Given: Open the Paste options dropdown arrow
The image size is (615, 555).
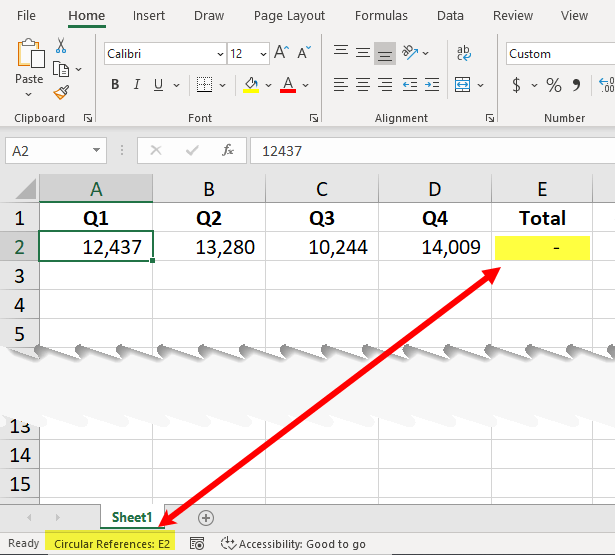Looking at the screenshot, I should point(29,95).
